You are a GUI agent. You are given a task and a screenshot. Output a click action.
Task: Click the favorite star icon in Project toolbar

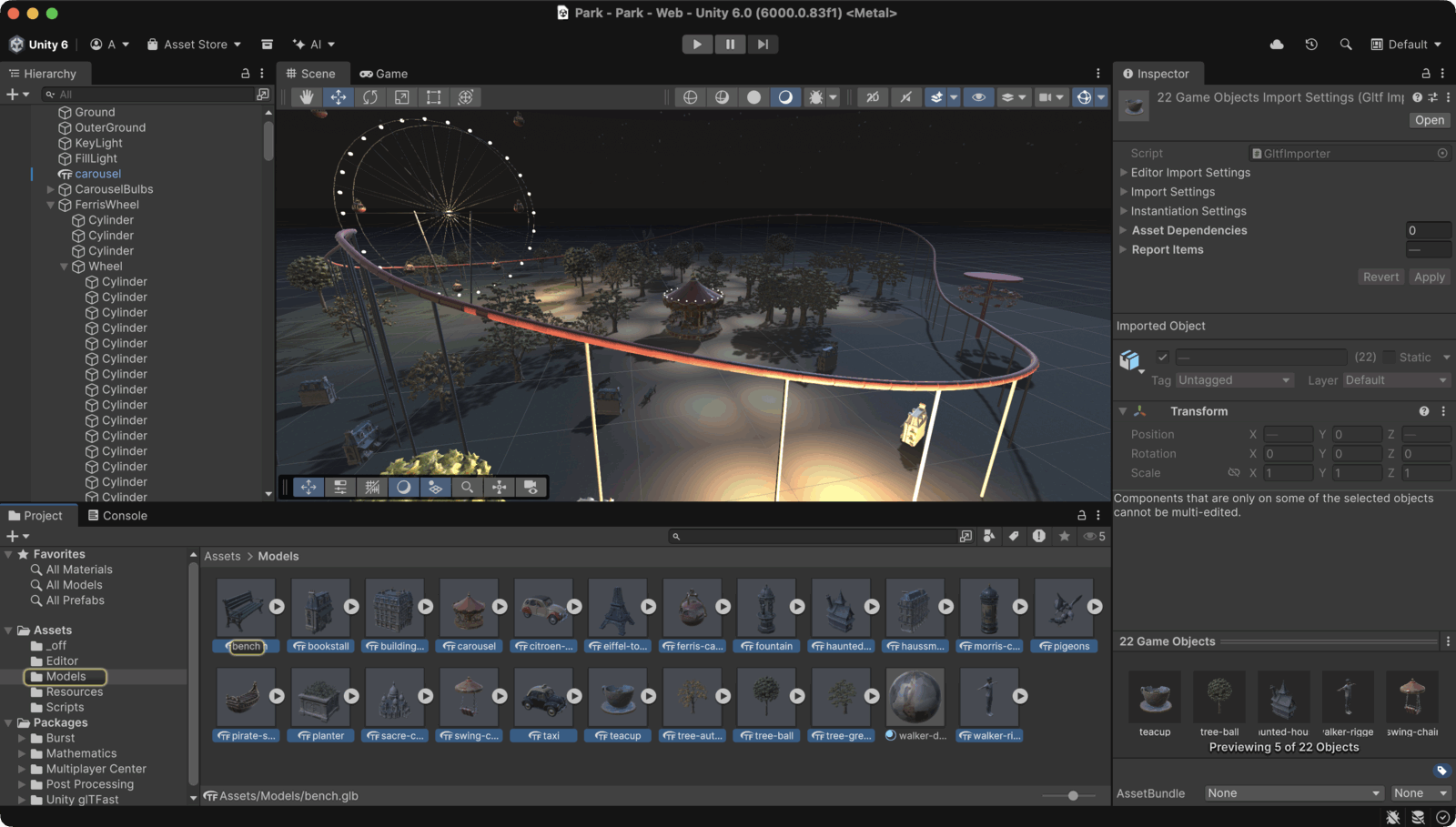(x=1064, y=536)
